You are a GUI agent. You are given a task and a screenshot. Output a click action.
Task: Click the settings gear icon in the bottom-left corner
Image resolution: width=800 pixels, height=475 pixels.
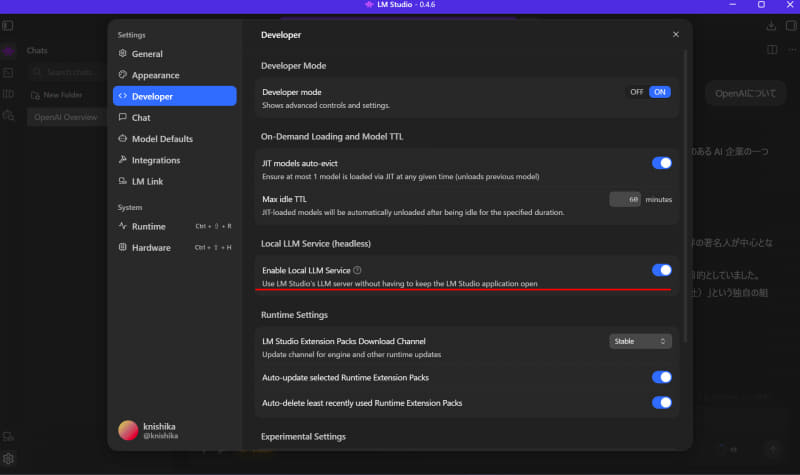[8, 459]
